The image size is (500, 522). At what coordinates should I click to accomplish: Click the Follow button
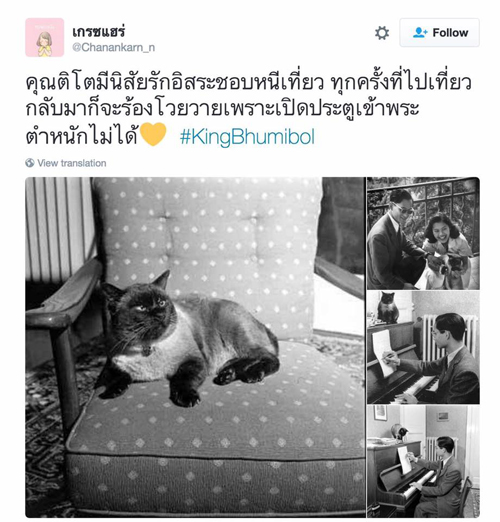coord(439,33)
